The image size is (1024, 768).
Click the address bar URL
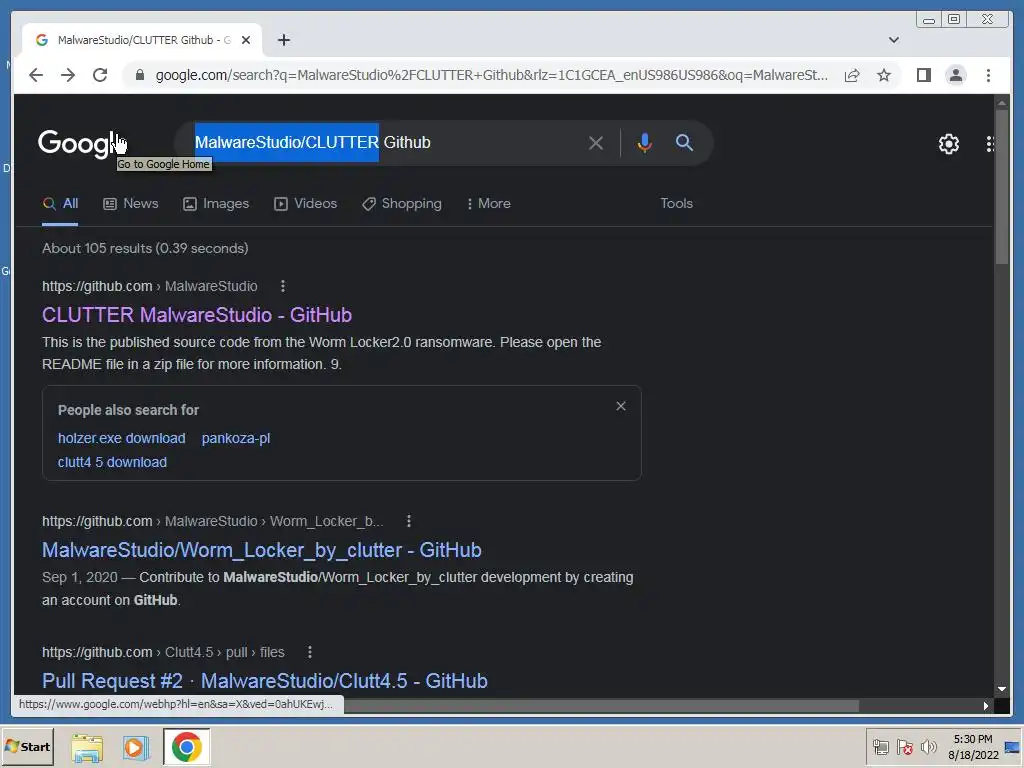pos(491,75)
